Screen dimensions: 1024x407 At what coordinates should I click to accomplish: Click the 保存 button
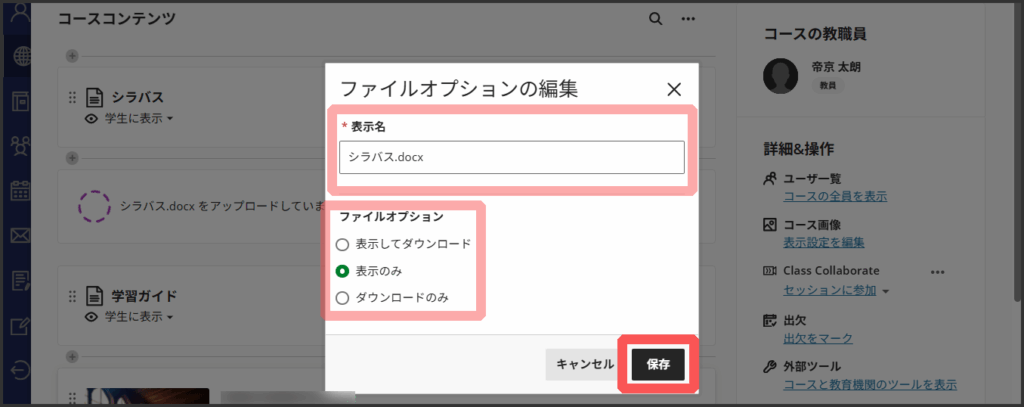coord(658,364)
